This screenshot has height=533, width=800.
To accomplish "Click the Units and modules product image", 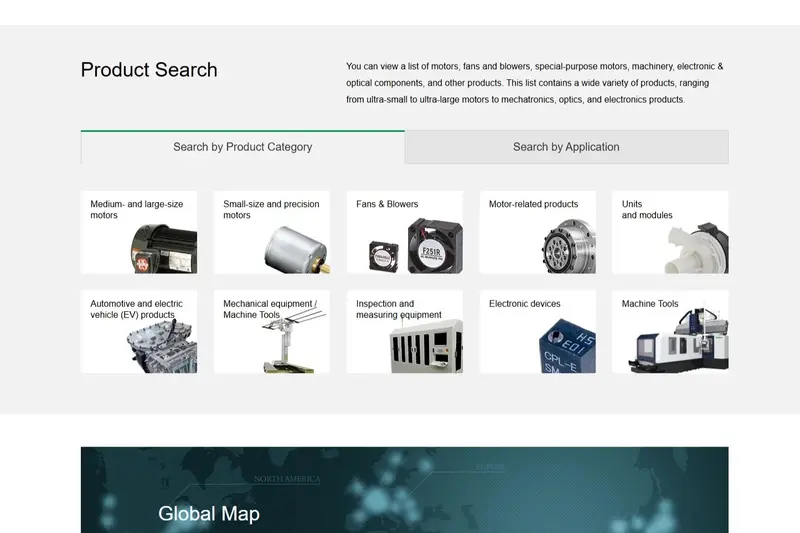I will click(696, 248).
